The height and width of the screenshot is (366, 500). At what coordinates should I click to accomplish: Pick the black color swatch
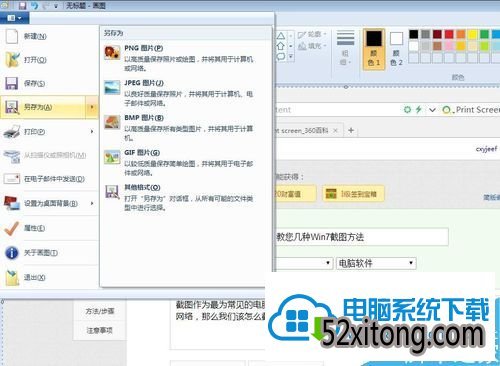414,34
